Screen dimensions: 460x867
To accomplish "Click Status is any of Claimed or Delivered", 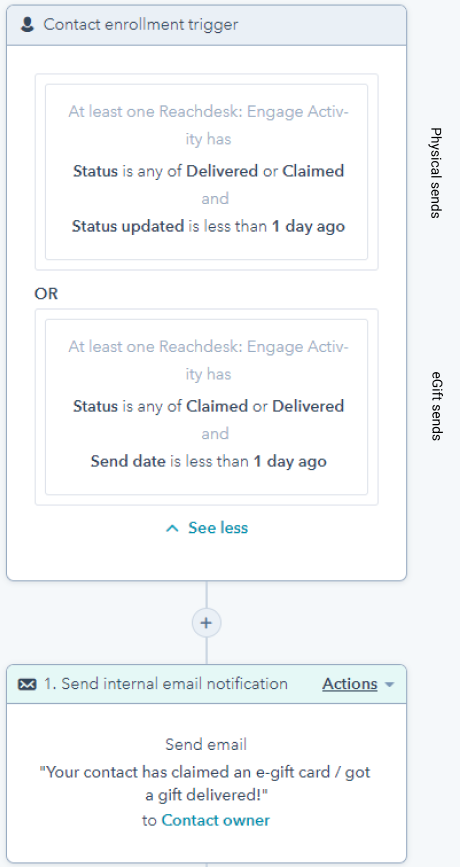I will (x=208, y=406).
